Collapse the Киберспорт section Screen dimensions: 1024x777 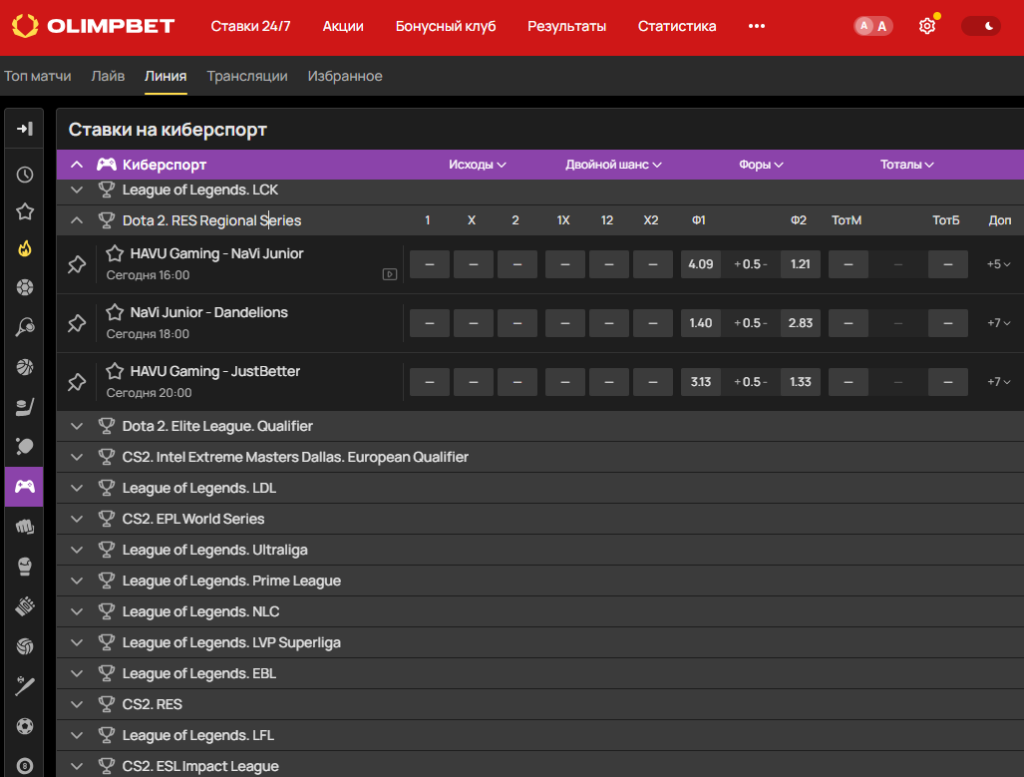click(76, 165)
